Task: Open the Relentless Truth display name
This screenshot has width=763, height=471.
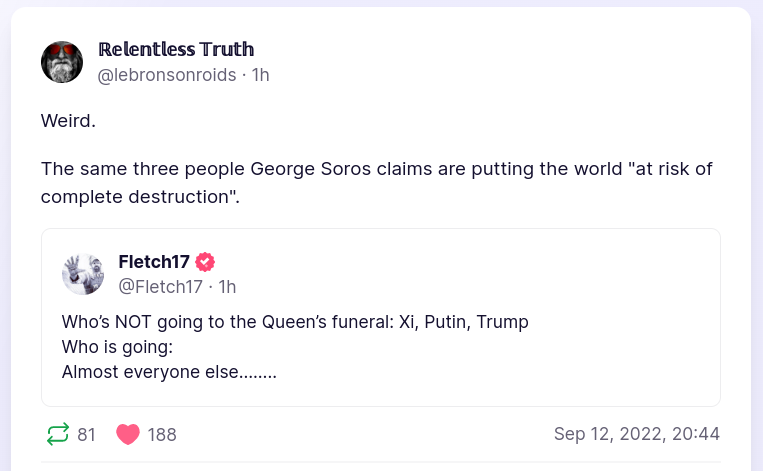Action: (176, 49)
